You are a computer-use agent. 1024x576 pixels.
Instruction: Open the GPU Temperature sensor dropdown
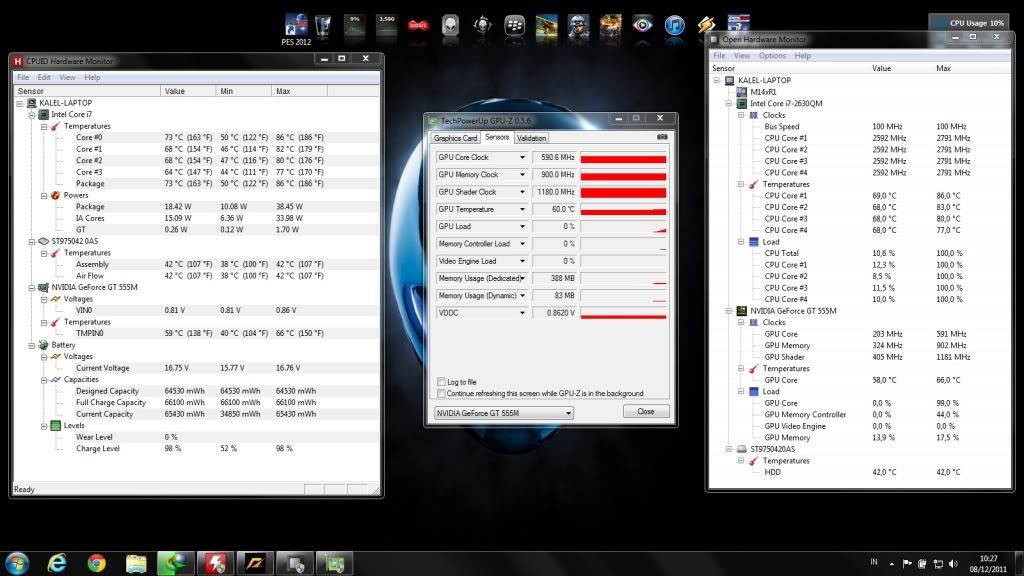tap(522, 210)
